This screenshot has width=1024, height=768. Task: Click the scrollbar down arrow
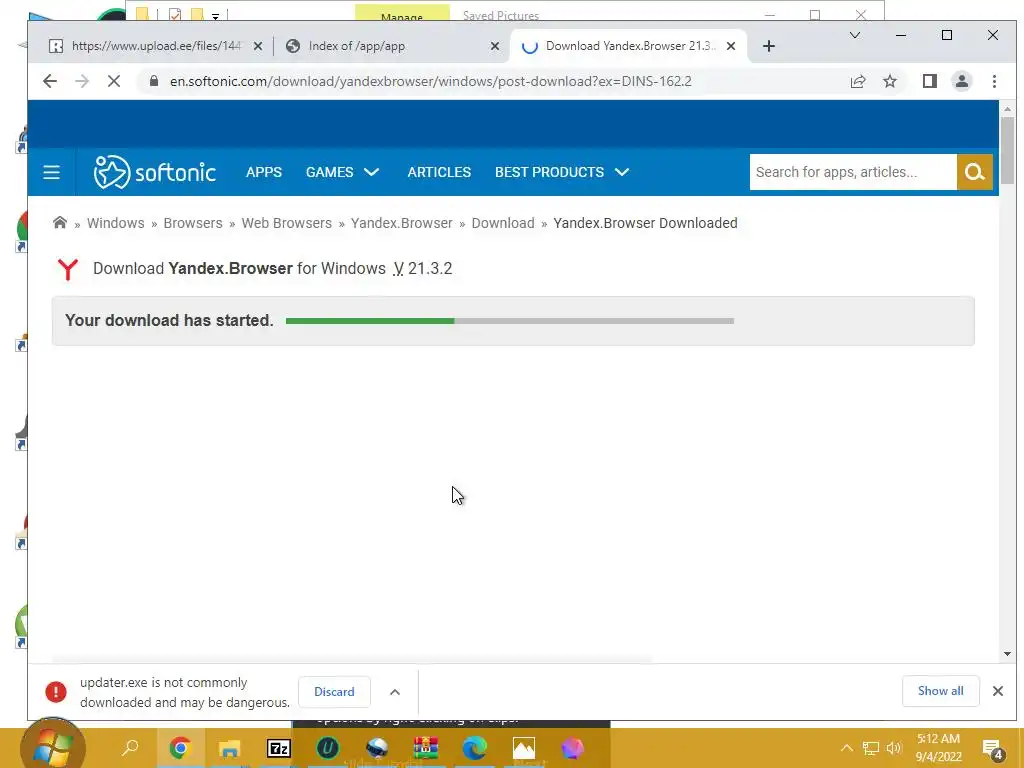tap(1007, 654)
